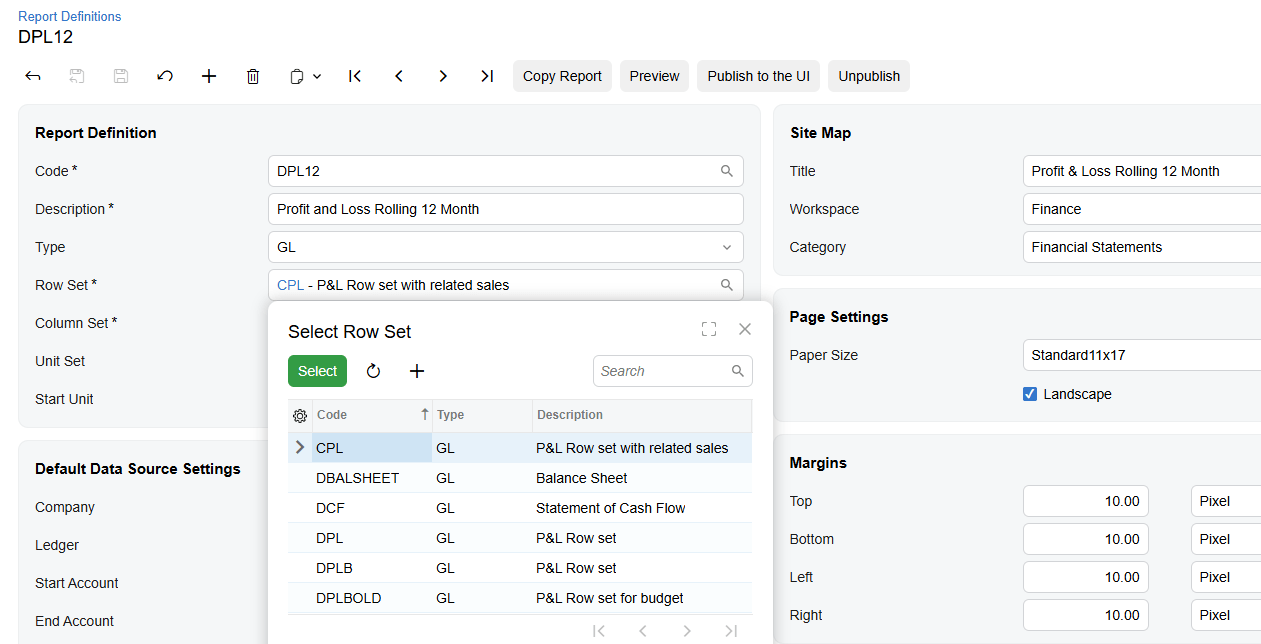Add a new record with plus icon in main toolbar
1261x644 pixels.
[209, 76]
